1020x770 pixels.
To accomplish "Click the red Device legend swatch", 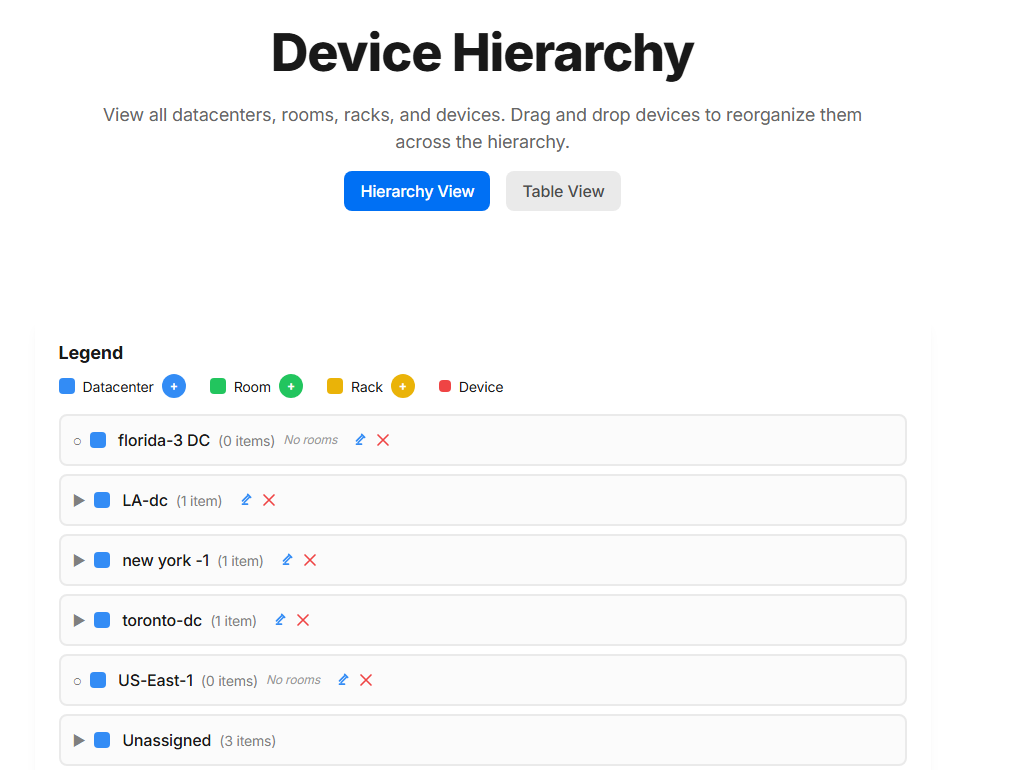I will tap(445, 386).
